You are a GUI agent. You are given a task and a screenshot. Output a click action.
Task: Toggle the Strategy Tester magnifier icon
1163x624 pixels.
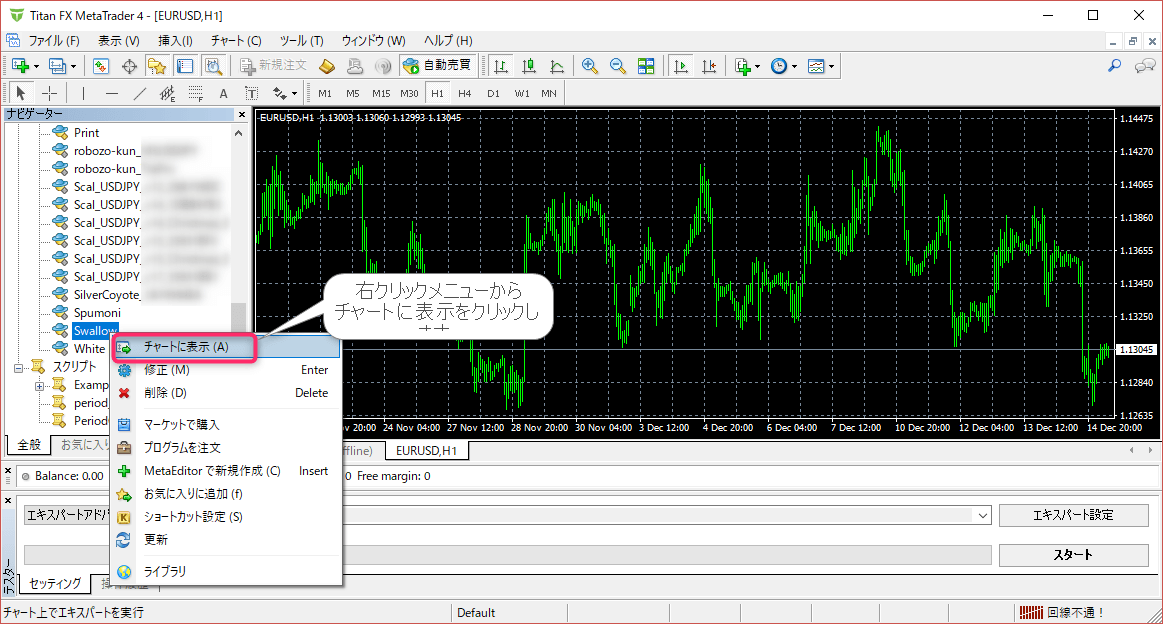coord(213,66)
